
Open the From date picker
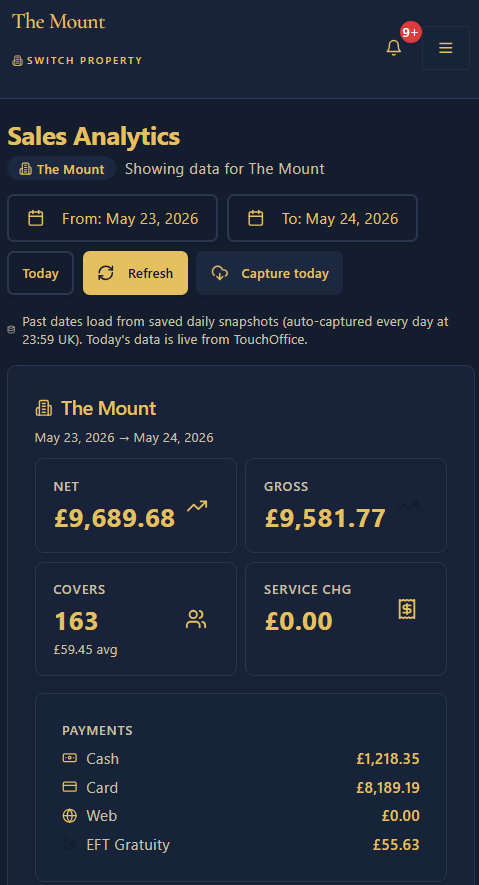click(x=112, y=218)
